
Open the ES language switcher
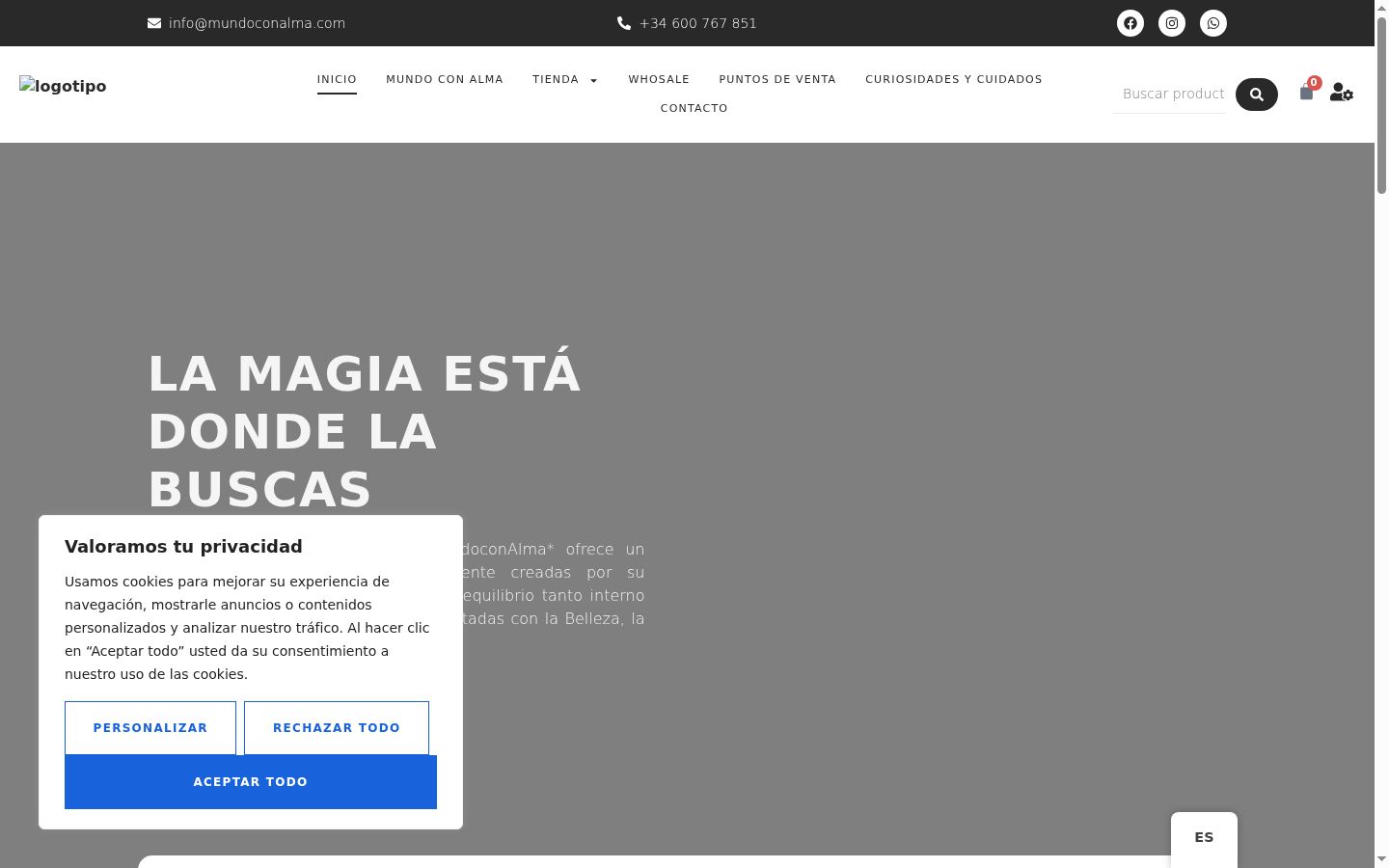pos(1204,837)
